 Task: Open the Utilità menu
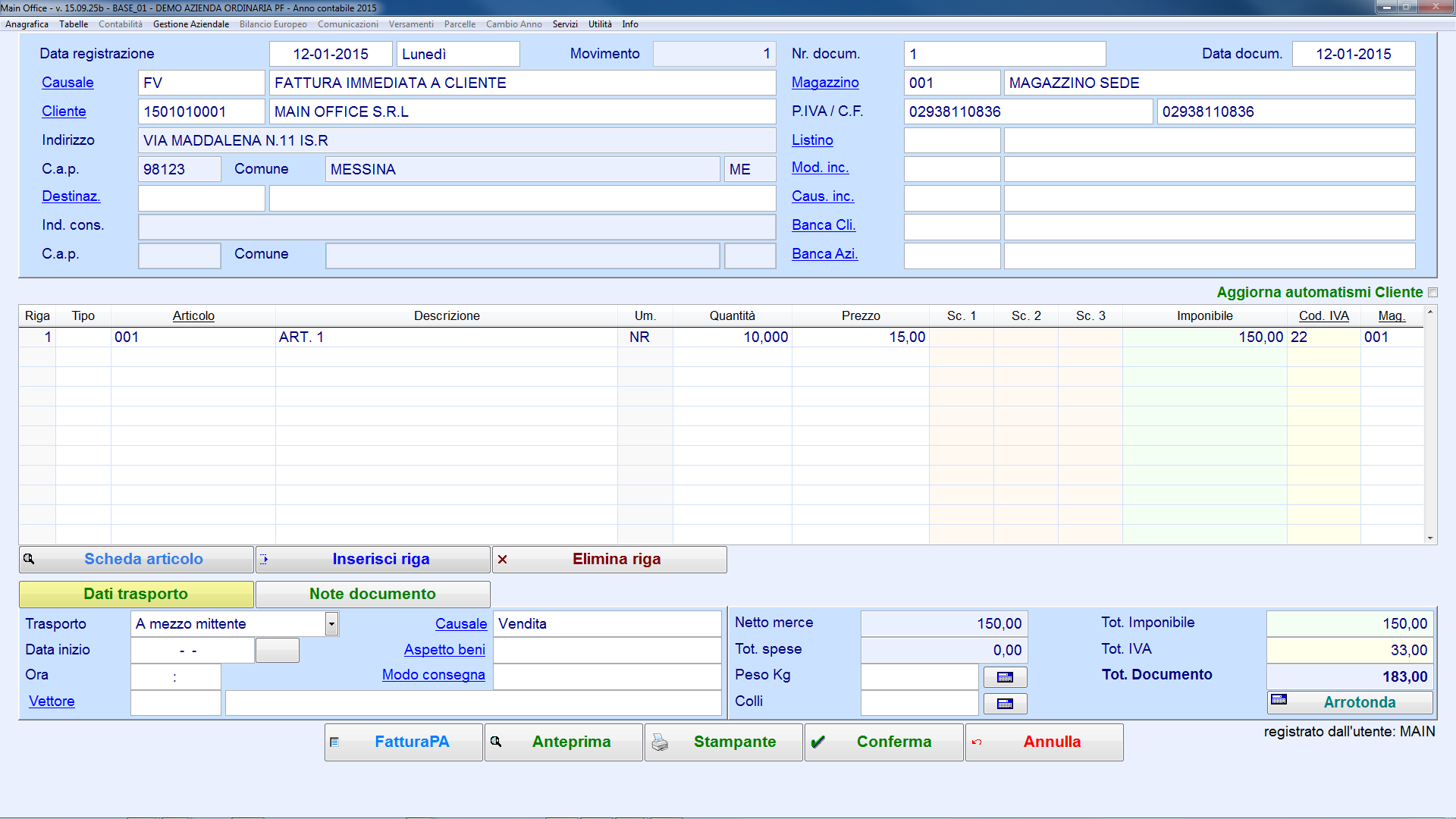coord(600,24)
